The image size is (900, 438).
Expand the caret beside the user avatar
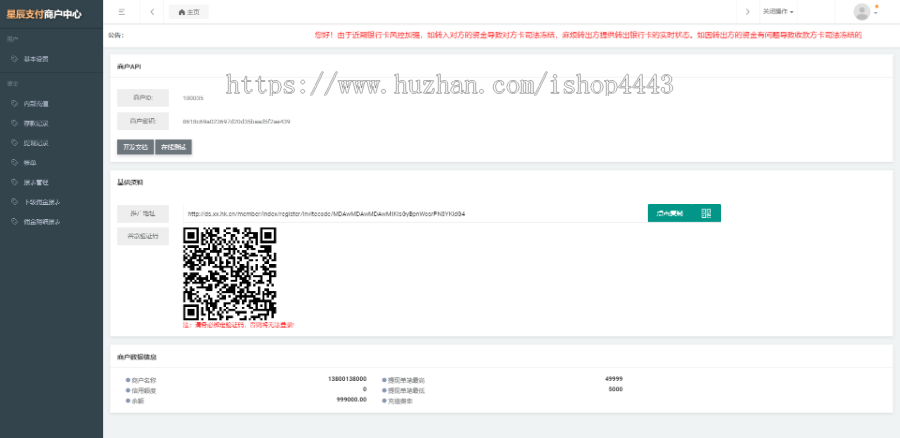pyautogui.click(x=876, y=13)
